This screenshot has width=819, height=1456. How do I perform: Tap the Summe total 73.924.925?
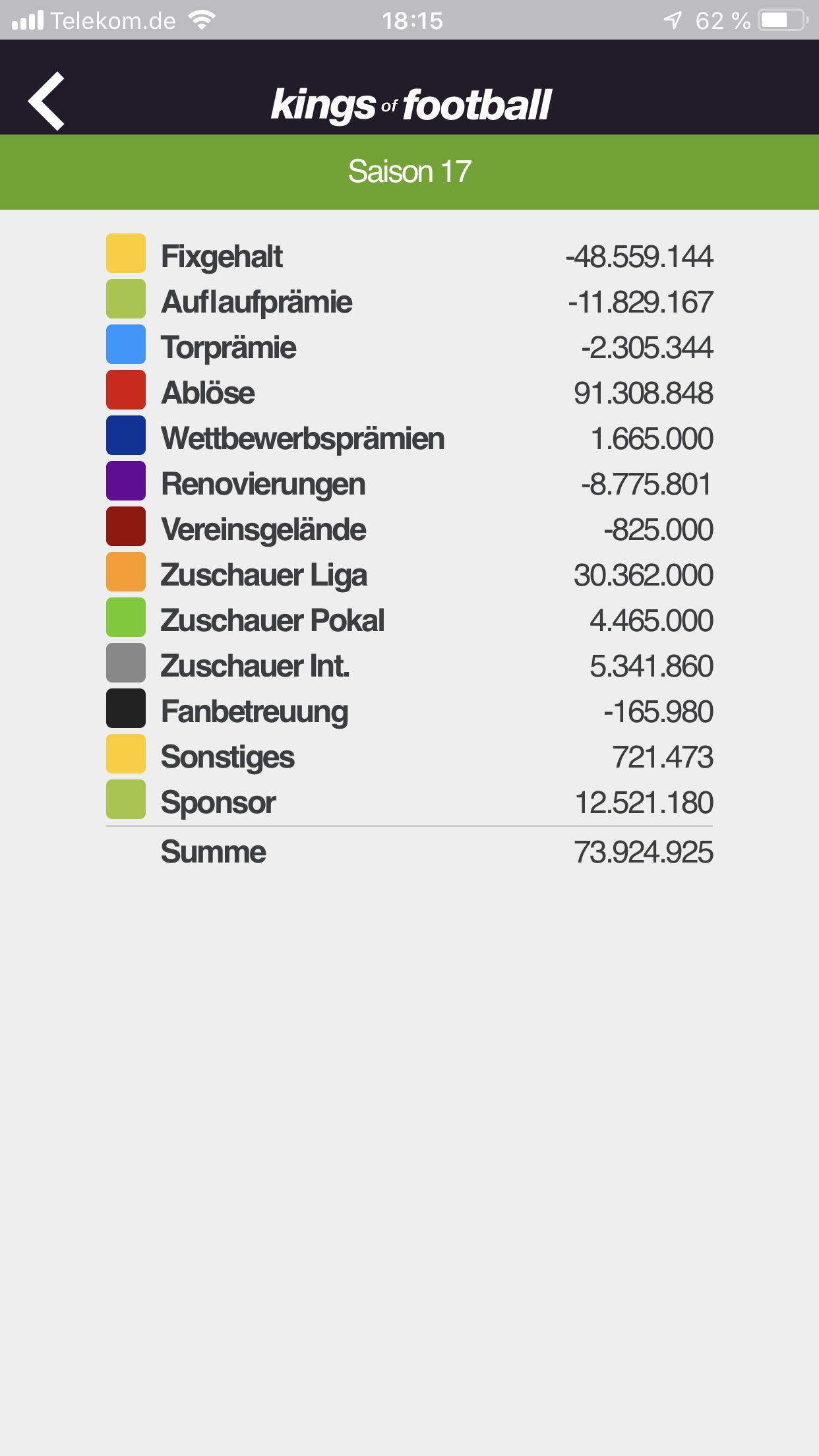pos(643,852)
